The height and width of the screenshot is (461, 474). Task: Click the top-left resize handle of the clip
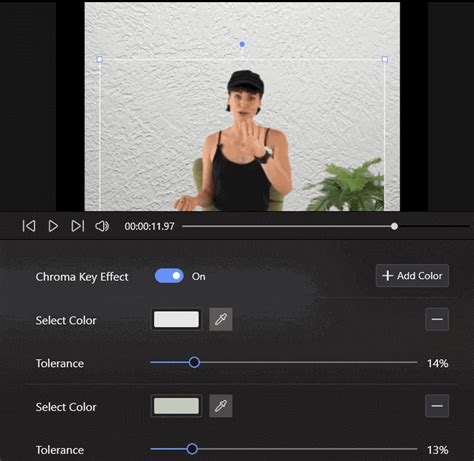pos(99,59)
